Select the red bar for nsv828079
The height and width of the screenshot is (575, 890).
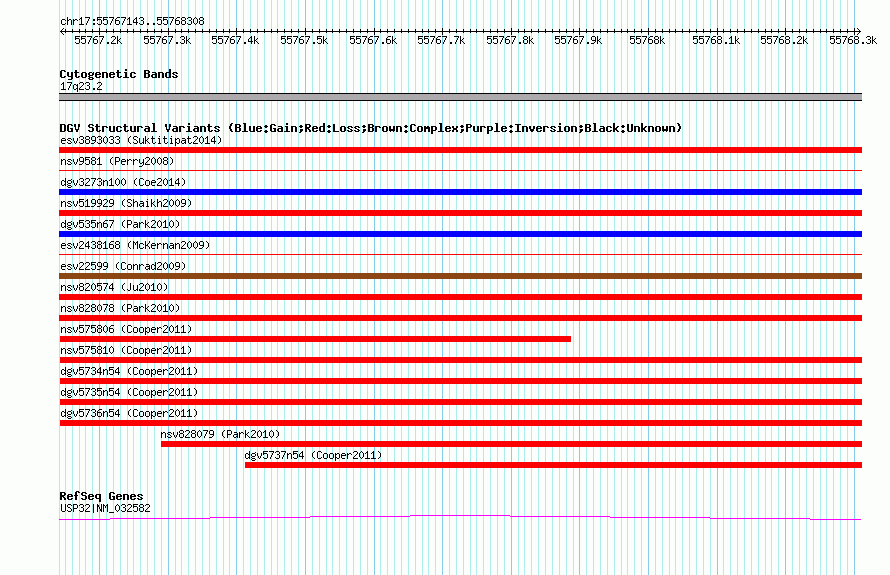point(511,444)
